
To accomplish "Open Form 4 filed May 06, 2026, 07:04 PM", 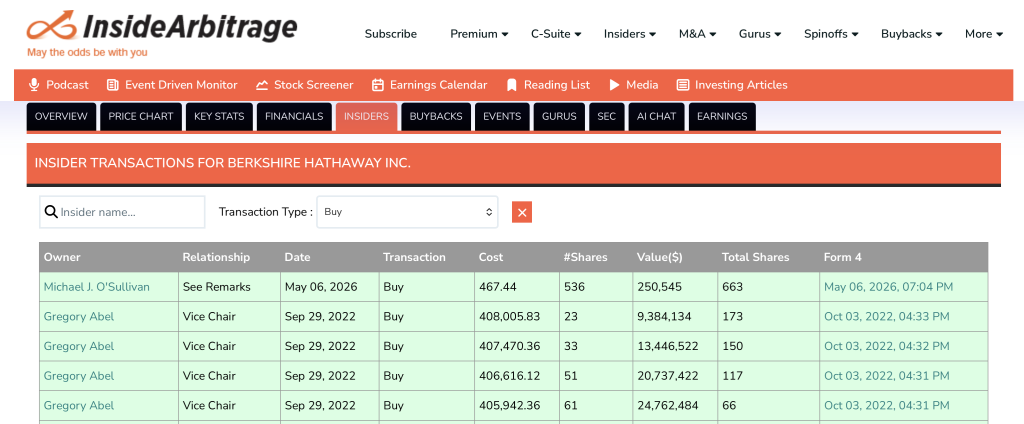I will [x=888, y=287].
